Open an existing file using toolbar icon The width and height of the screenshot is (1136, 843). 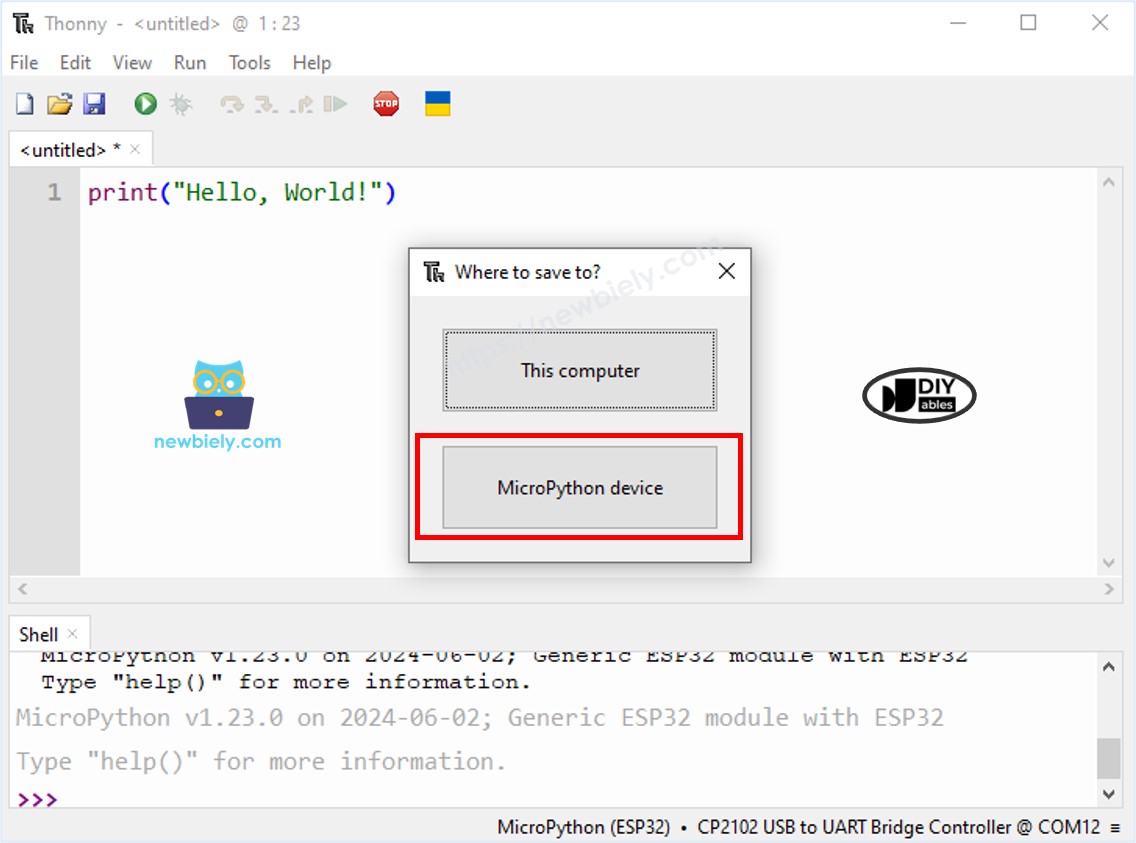coord(58,104)
